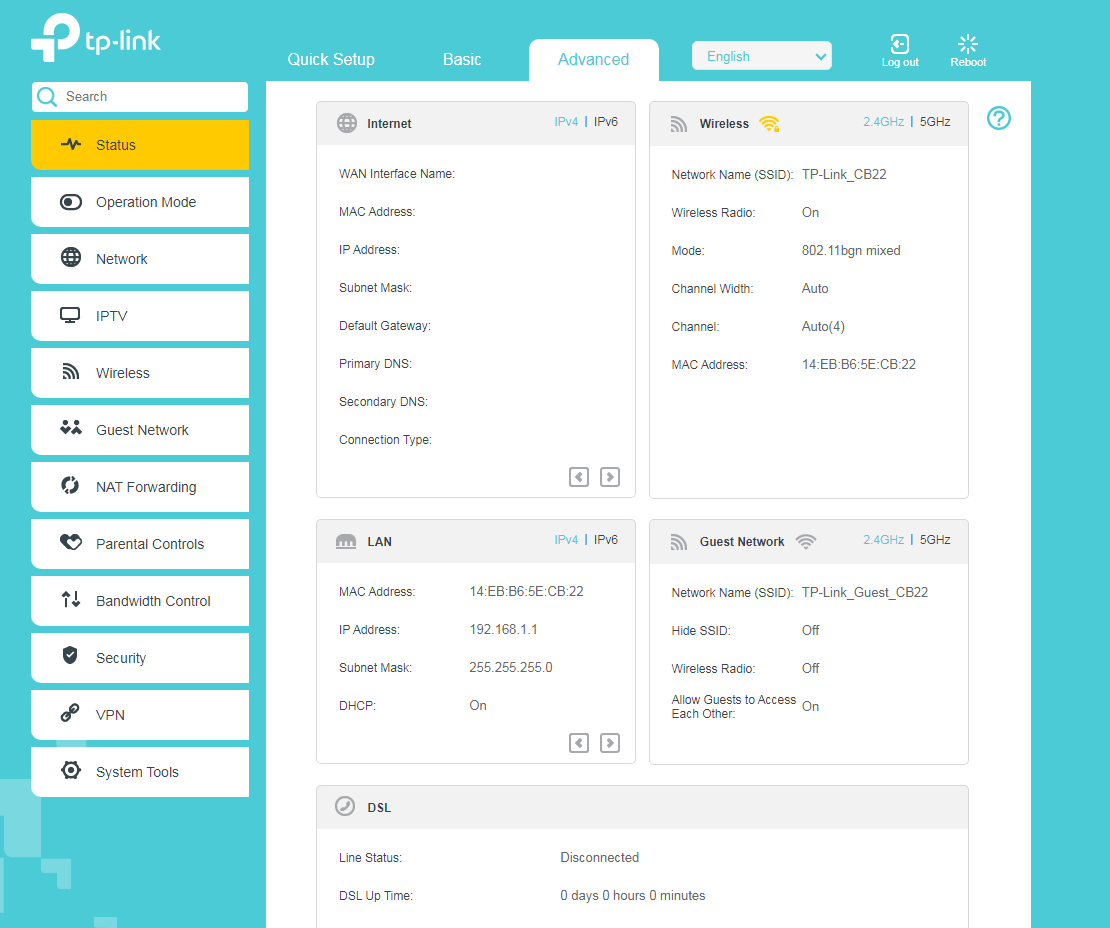This screenshot has width=1110, height=928.
Task: Click the Log out text link
Action: [900, 62]
